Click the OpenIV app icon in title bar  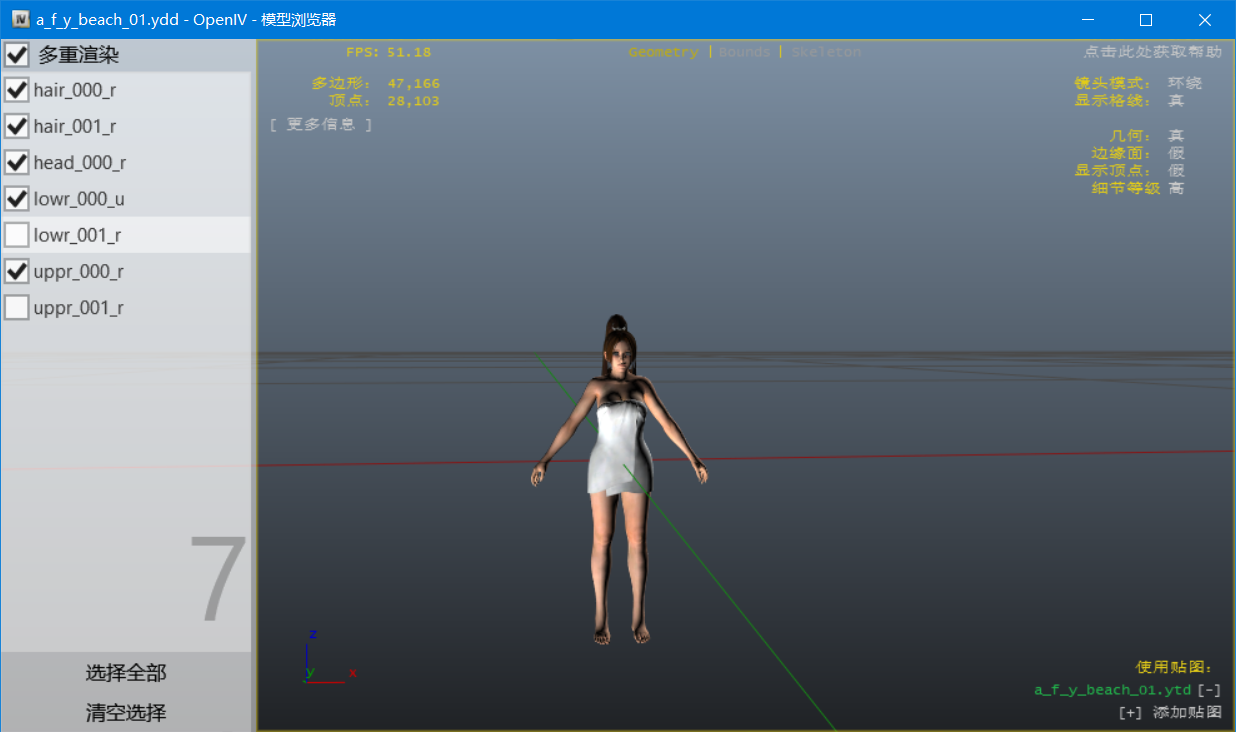20,19
